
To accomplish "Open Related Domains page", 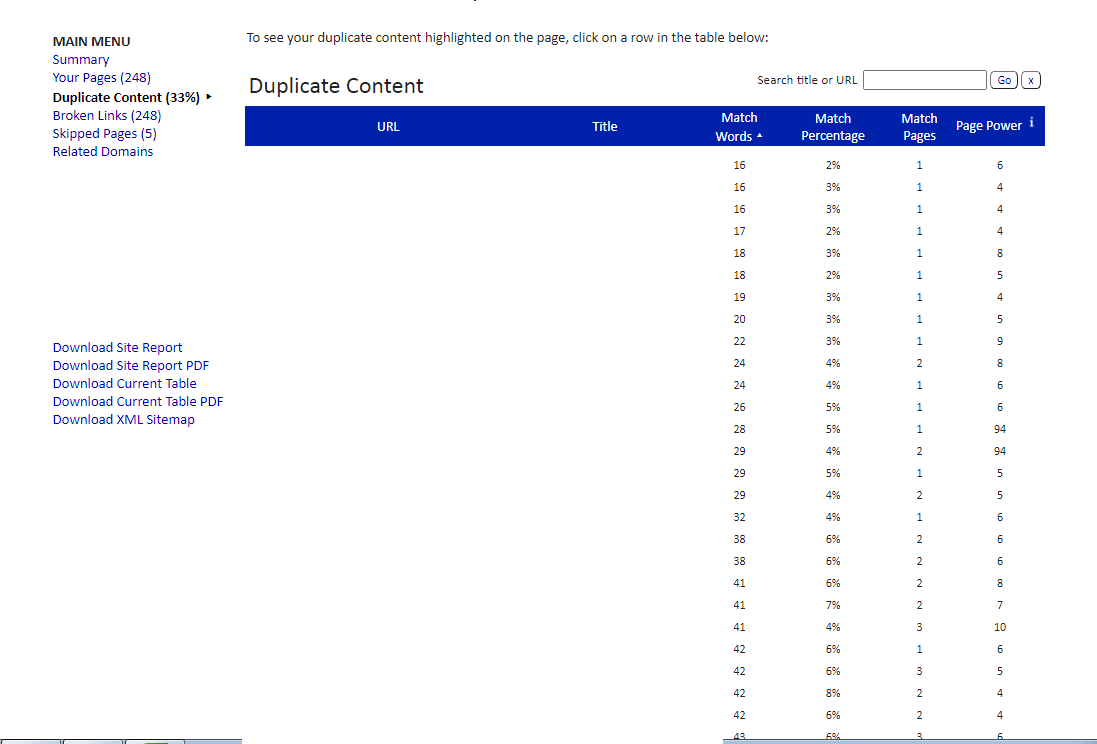I will pos(102,152).
